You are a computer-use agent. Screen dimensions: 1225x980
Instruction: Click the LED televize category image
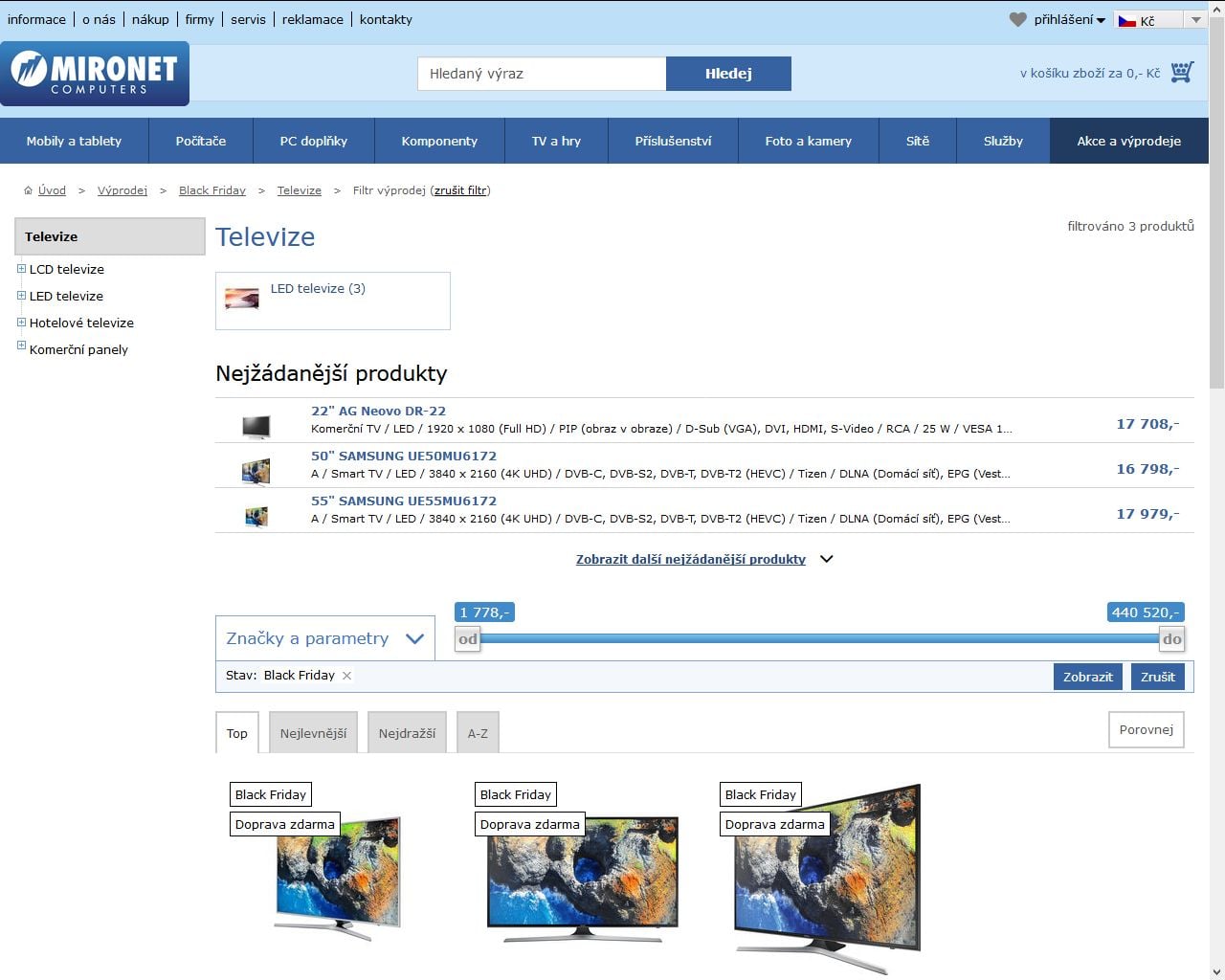(x=242, y=299)
